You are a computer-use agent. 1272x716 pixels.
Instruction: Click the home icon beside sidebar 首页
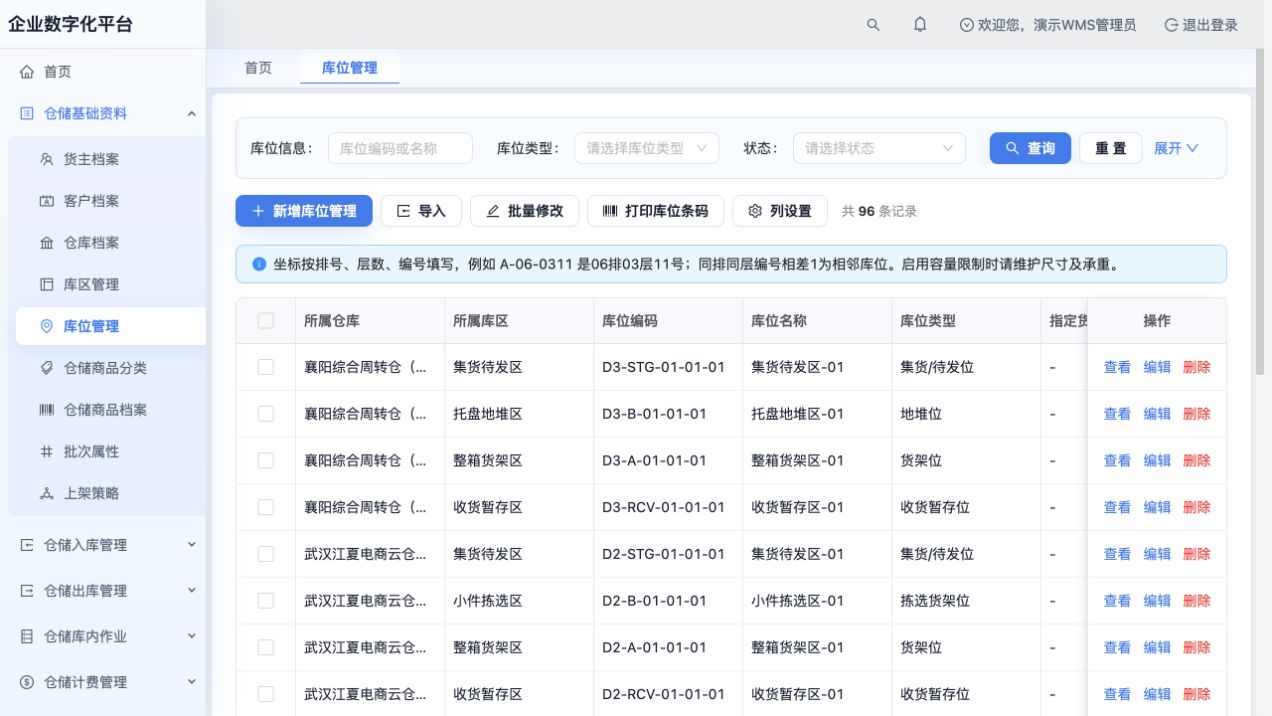pos(27,72)
